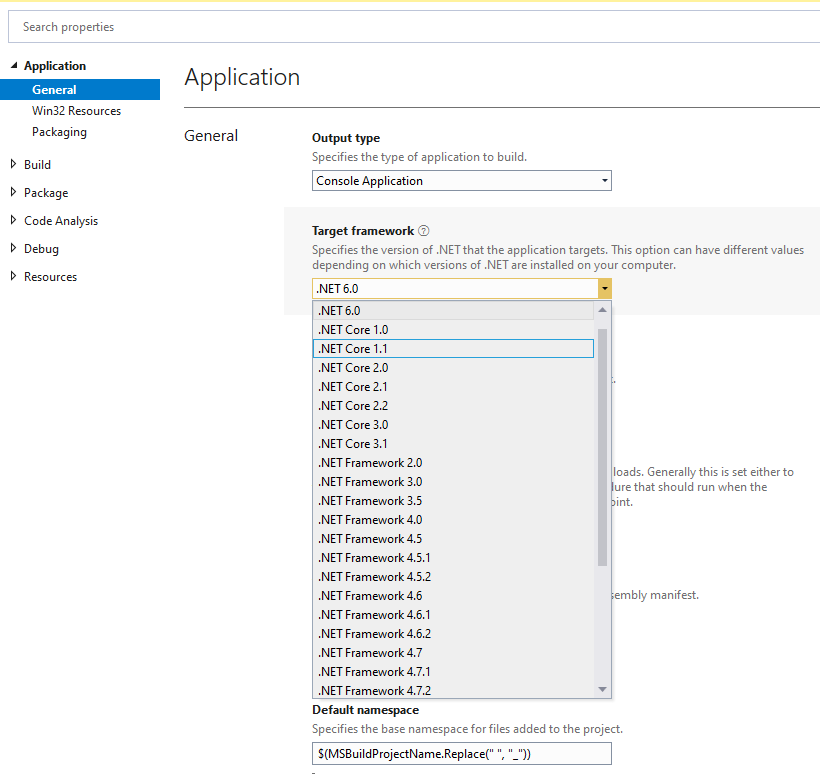Choose .NET Framework 4.7.2
The height and width of the screenshot is (774, 820).
click(453, 690)
